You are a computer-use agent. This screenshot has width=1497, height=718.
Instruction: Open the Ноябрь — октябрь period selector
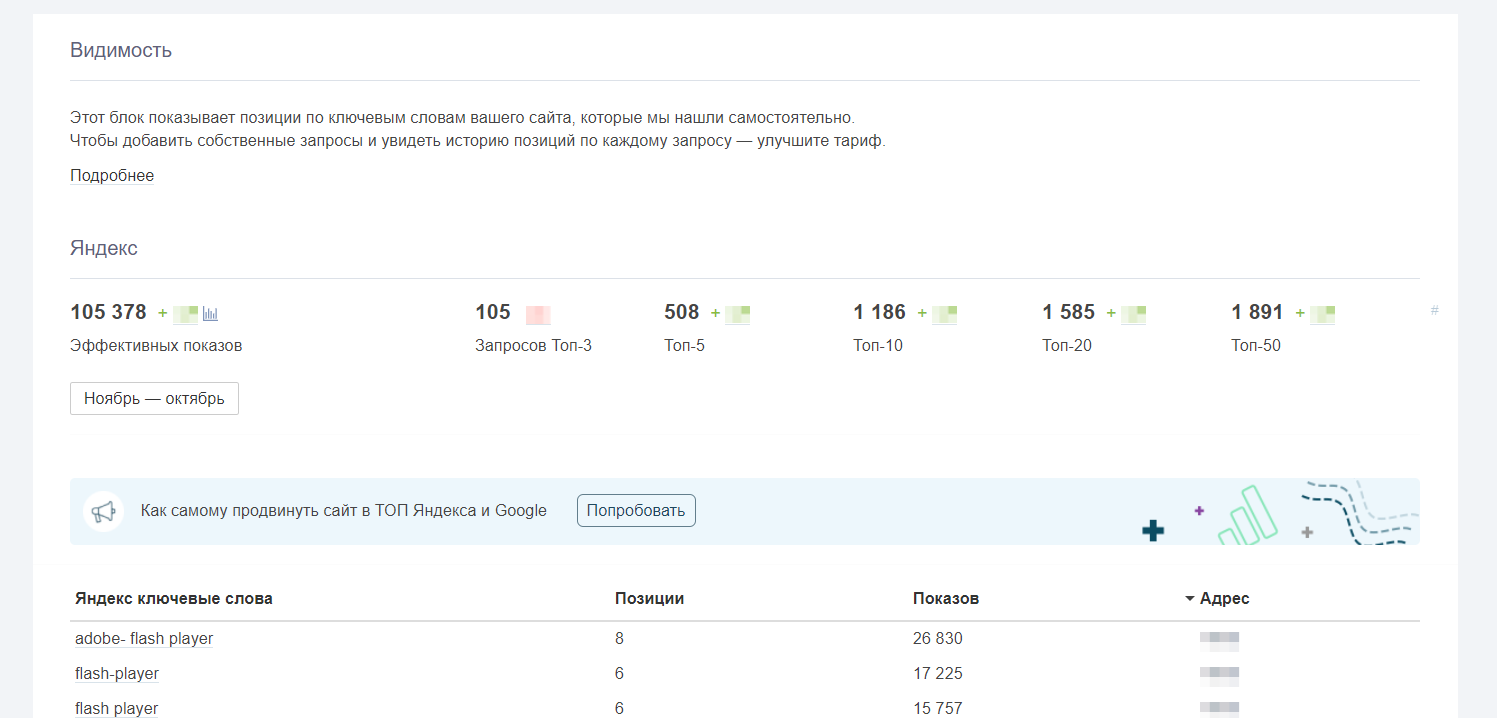click(154, 398)
